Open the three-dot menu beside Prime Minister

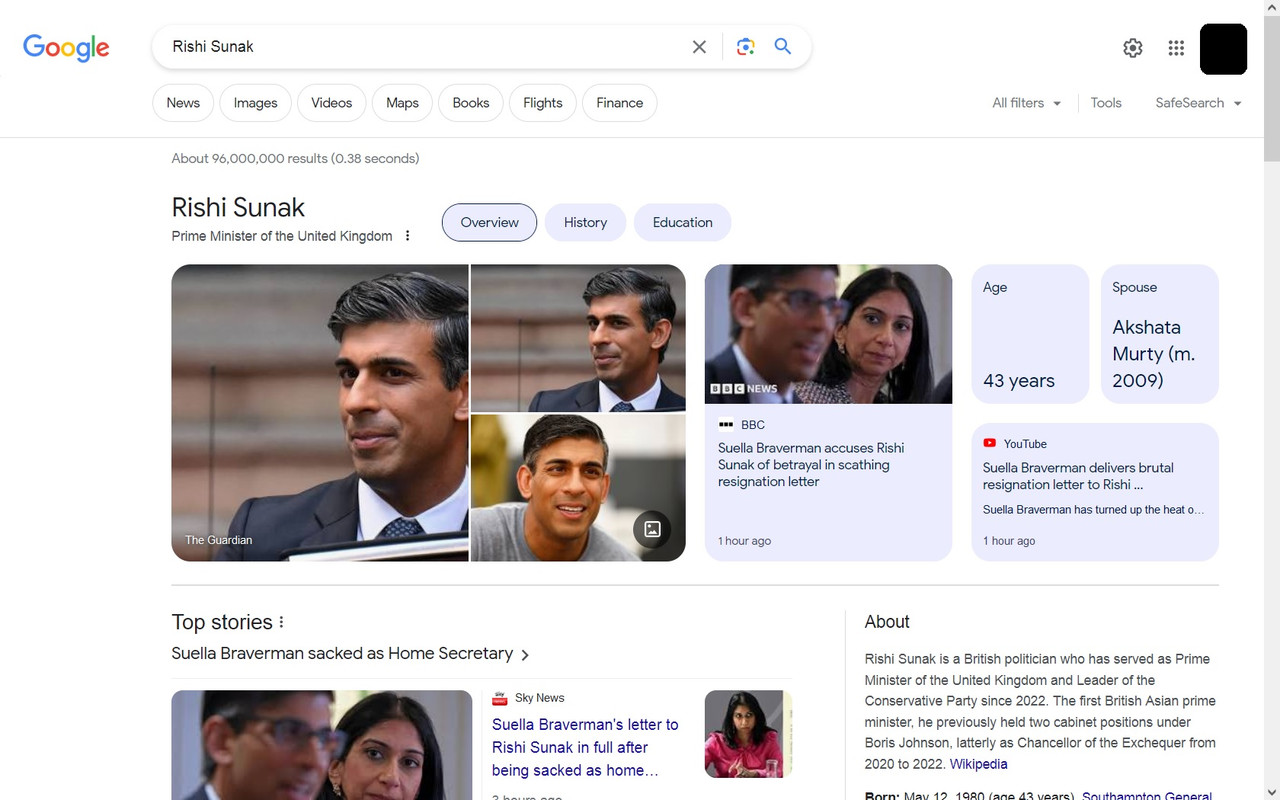pyautogui.click(x=407, y=235)
